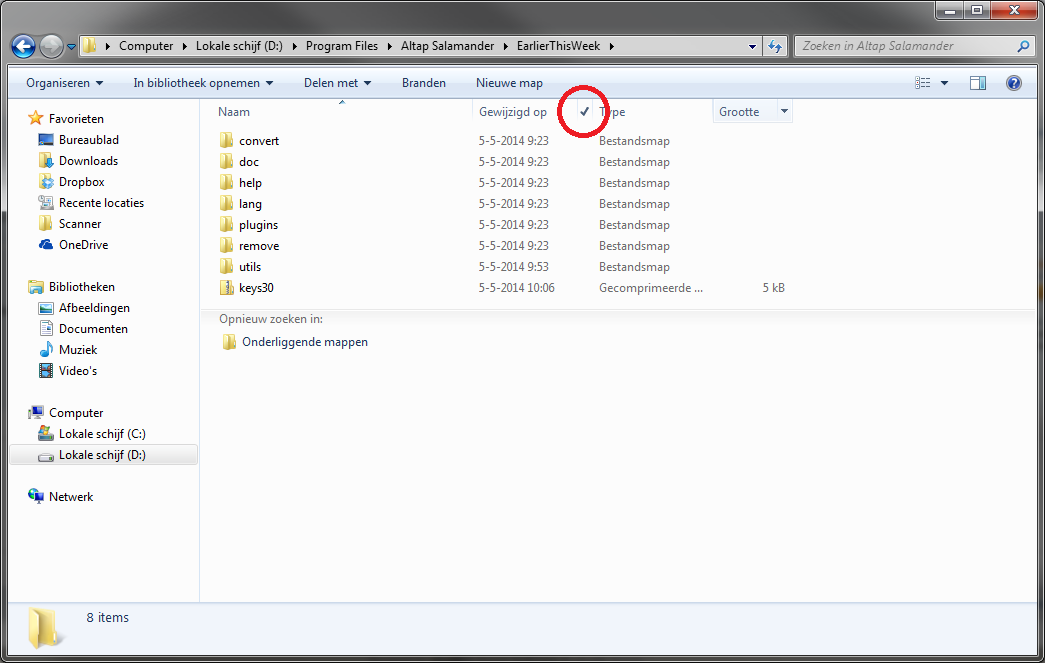Viewport: 1045px width, 663px height.
Task: Open the Grootte column filter dropdown
Action: (x=784, y=112)
